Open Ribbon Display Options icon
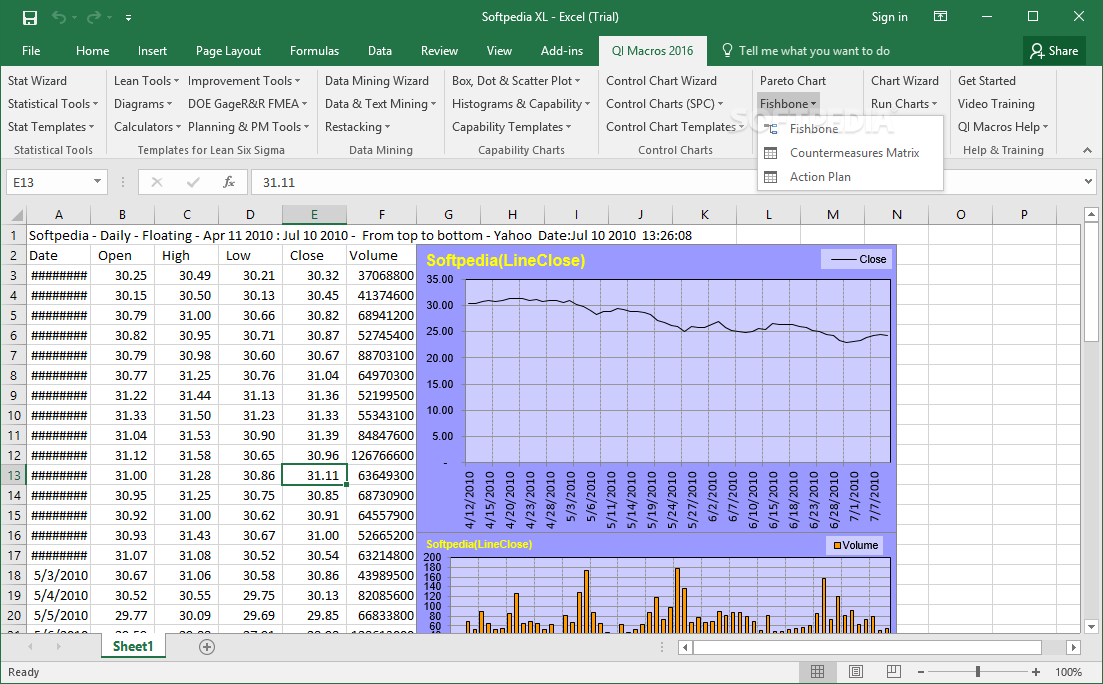Screen dimensions: 1103x684 pos(940,17)
